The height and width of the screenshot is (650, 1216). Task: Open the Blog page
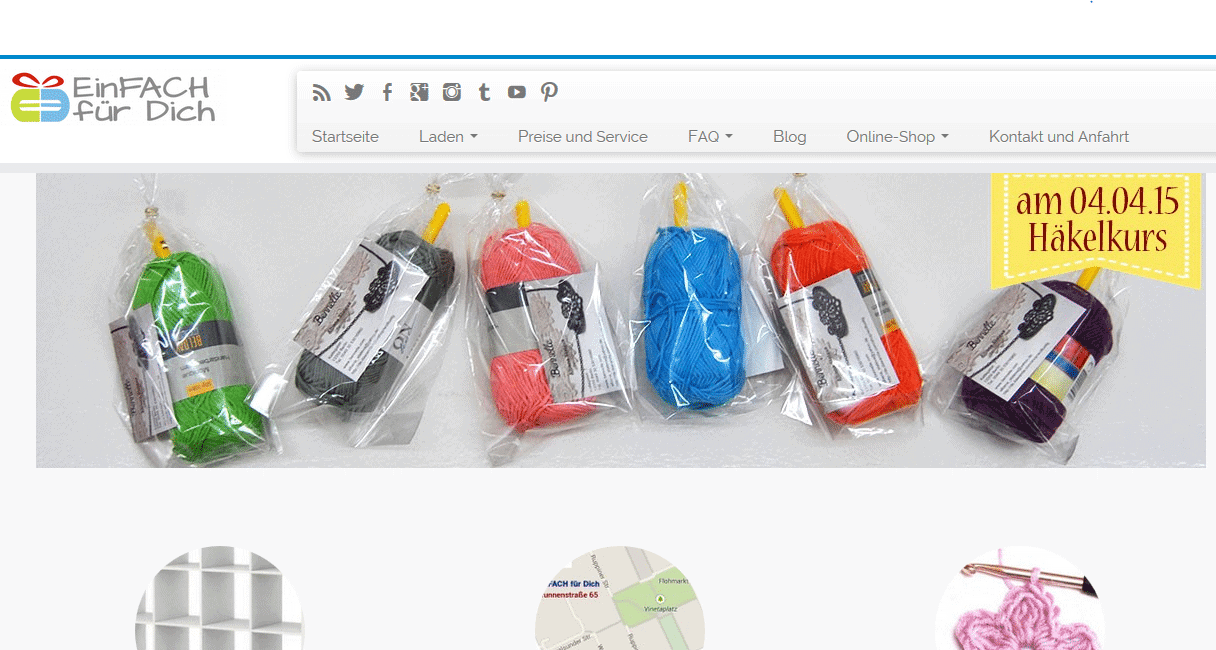pyautogui.click(x=789, y=137)
